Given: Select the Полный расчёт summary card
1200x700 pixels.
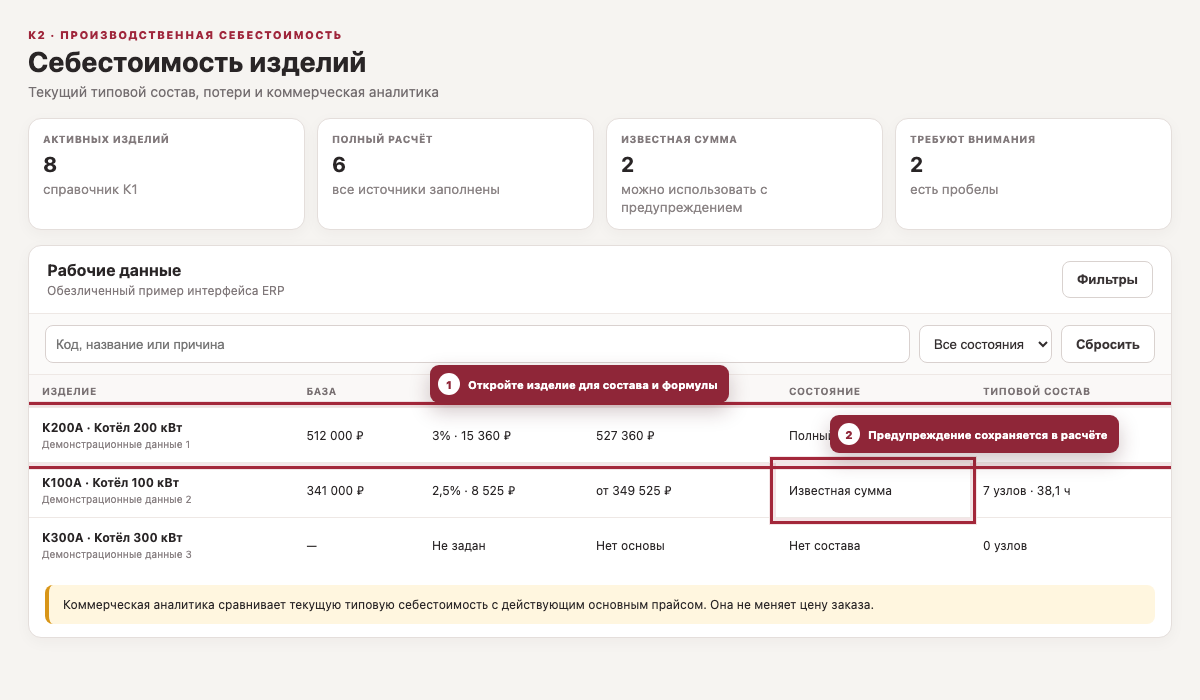Looking at the screenshot, I should tap(455, 174).
